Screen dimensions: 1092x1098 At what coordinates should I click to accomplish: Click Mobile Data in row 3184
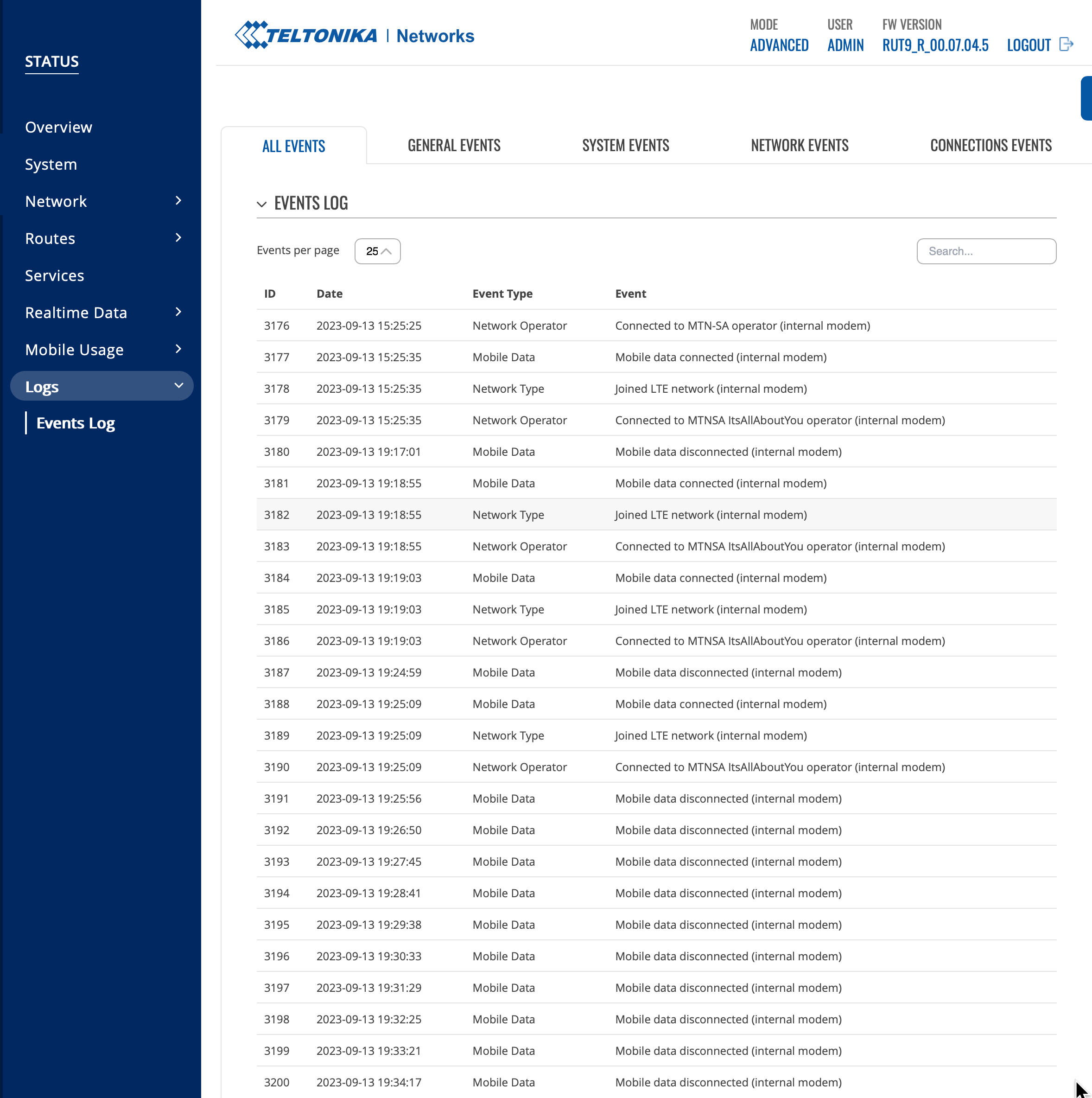coord(503,578)
